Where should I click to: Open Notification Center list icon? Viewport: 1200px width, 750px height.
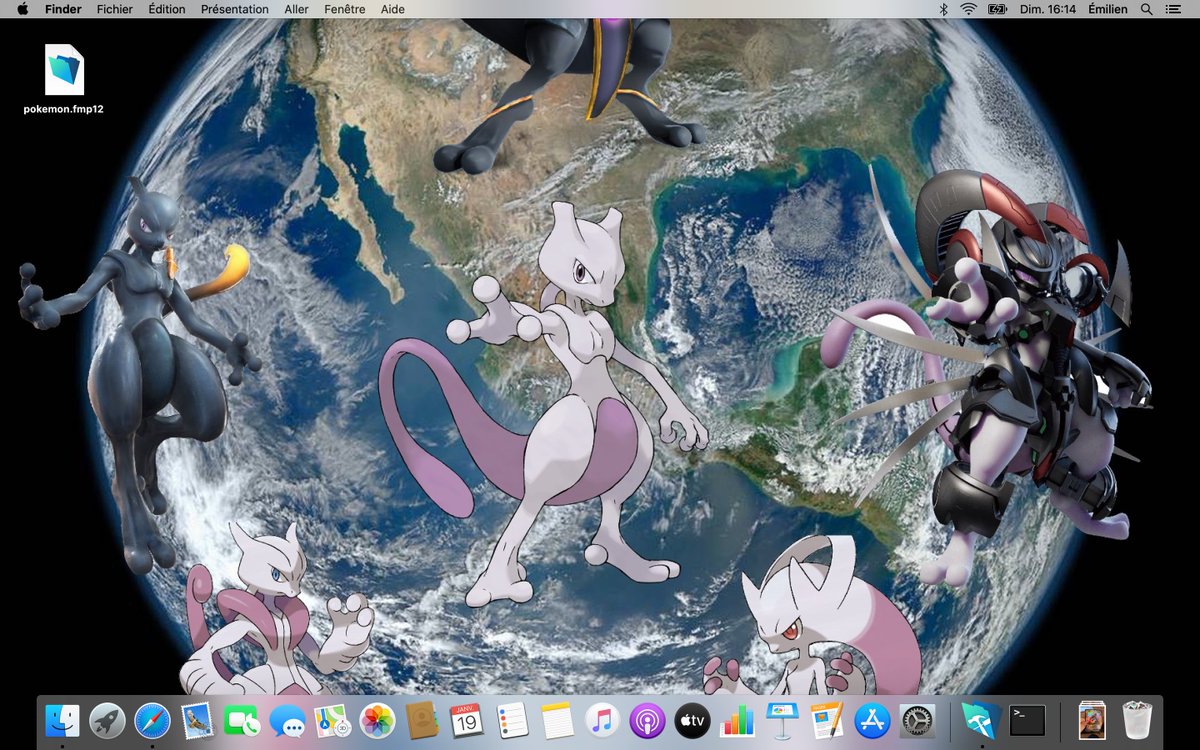[x=1174, y=9]
